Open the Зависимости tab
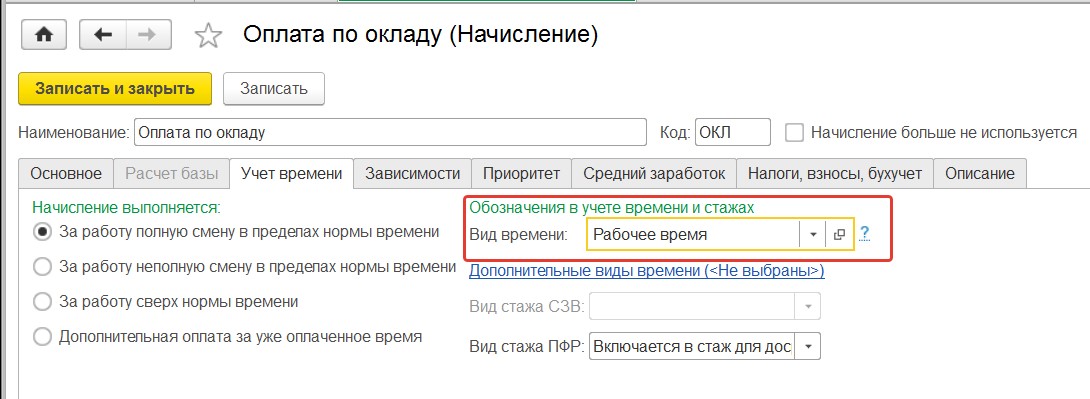Screen dimensions: 1090x399 point(413,174)
